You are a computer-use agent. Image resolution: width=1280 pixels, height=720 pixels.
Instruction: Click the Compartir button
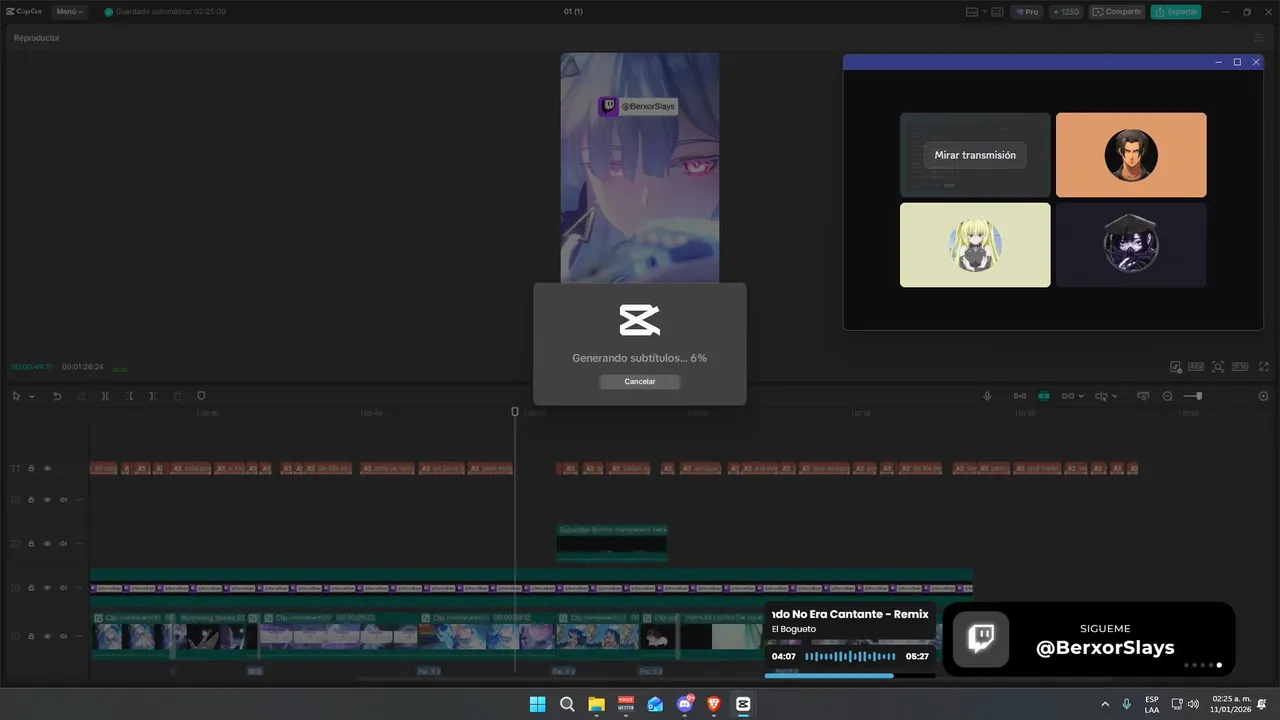tap(1117, 12)
